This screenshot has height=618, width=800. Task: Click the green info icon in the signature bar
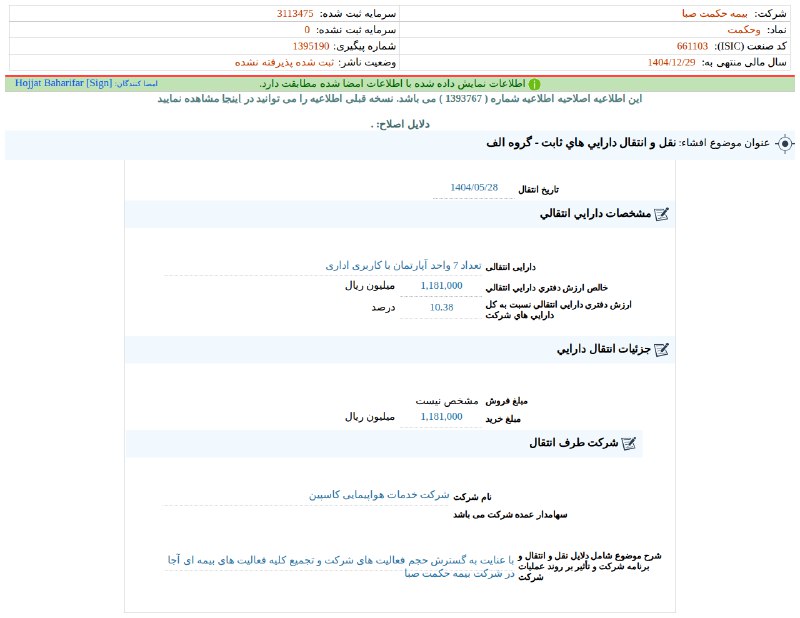tap(534, 84)
